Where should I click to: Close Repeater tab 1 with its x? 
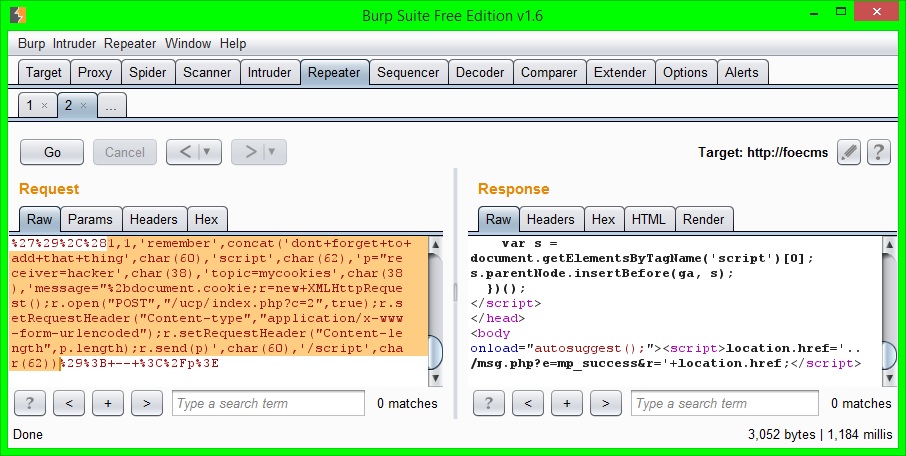[x=44, y=106]
